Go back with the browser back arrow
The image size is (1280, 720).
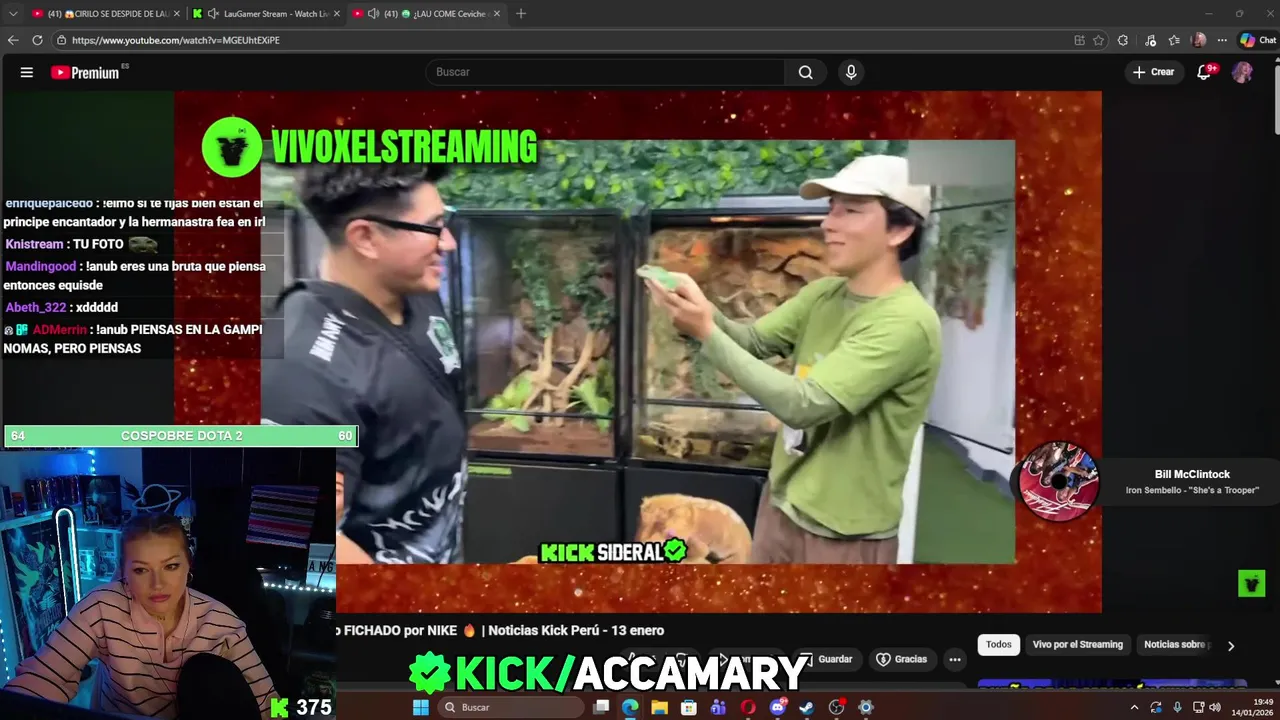coord(13,40)
